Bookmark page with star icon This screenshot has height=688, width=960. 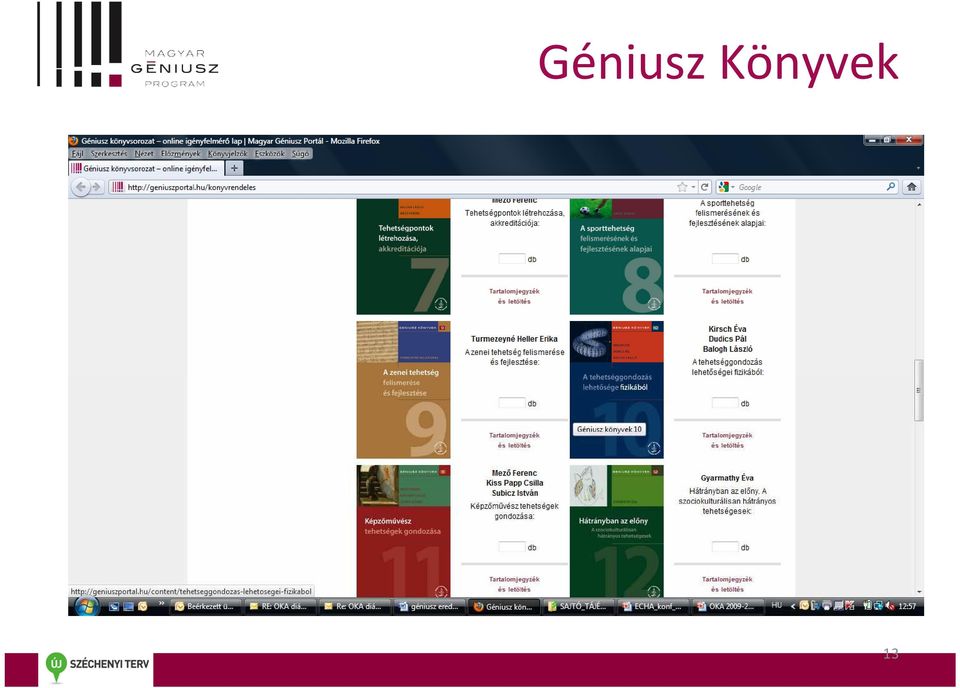(x=682, y=187)
